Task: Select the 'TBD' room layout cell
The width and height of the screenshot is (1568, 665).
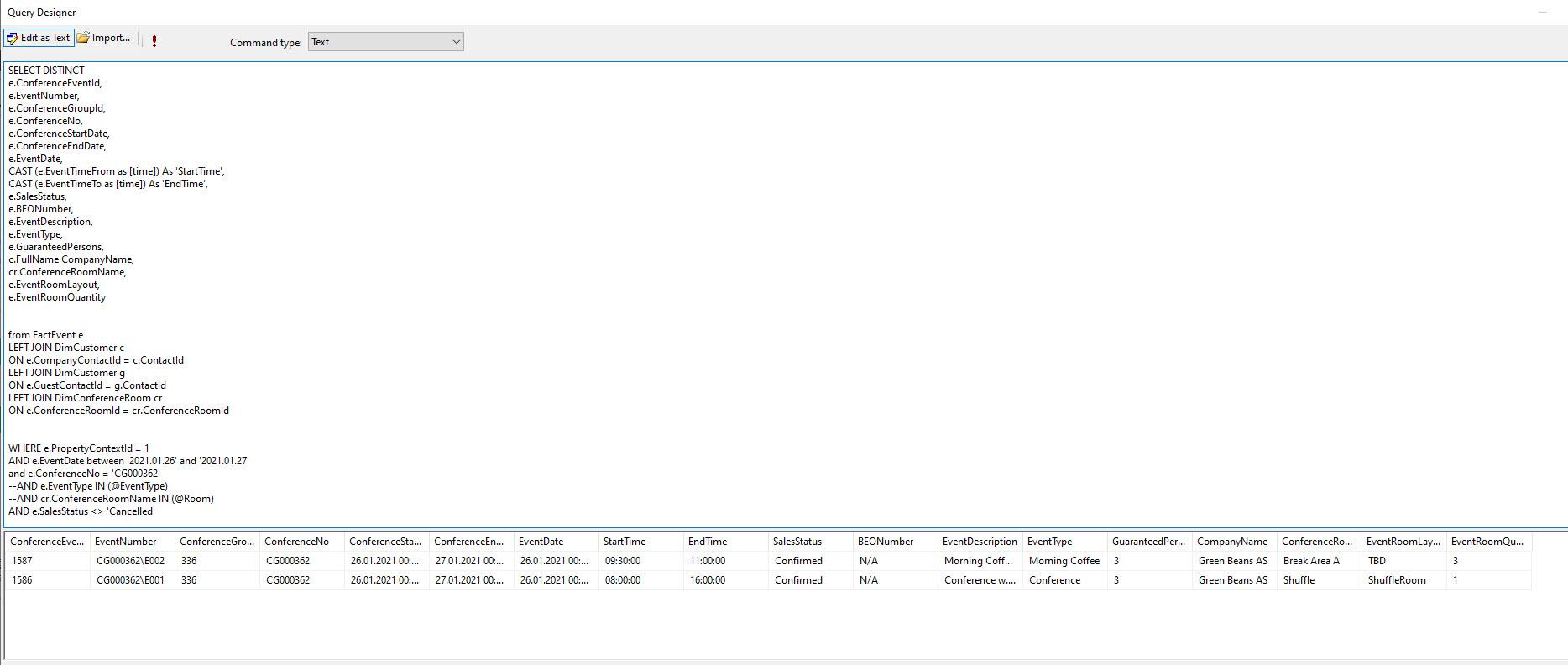Action: (1404, 561)
